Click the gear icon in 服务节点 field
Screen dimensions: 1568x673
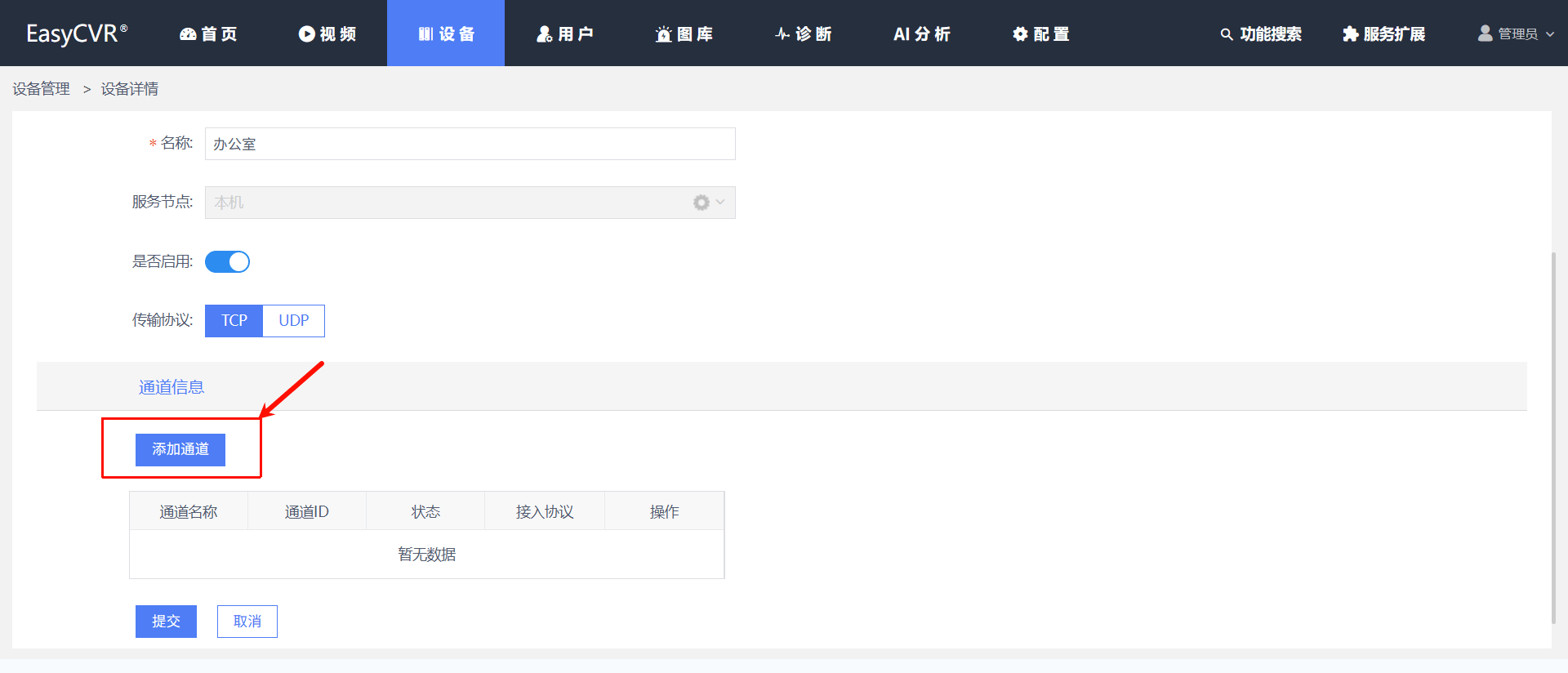pos(701,203)
